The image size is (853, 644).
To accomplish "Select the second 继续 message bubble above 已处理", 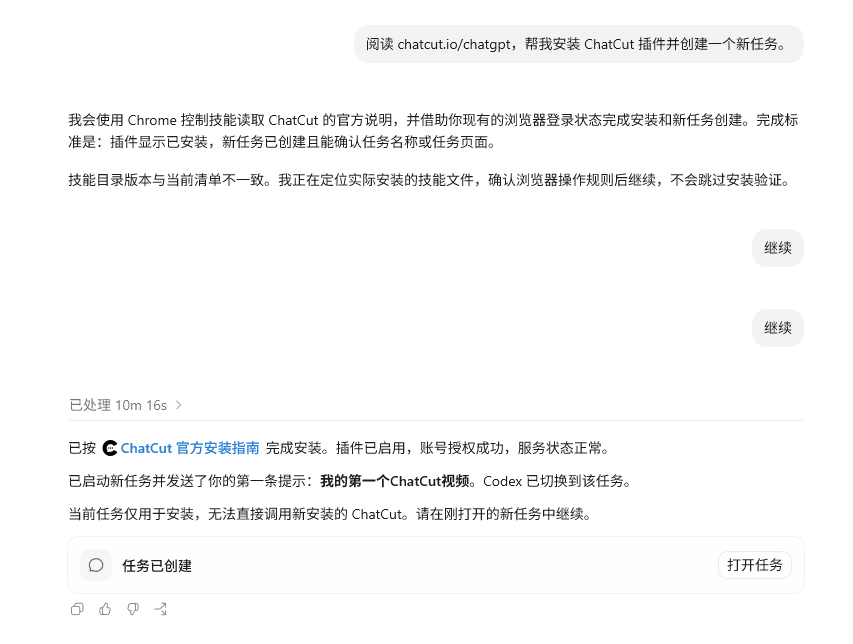I will point(777,328).
